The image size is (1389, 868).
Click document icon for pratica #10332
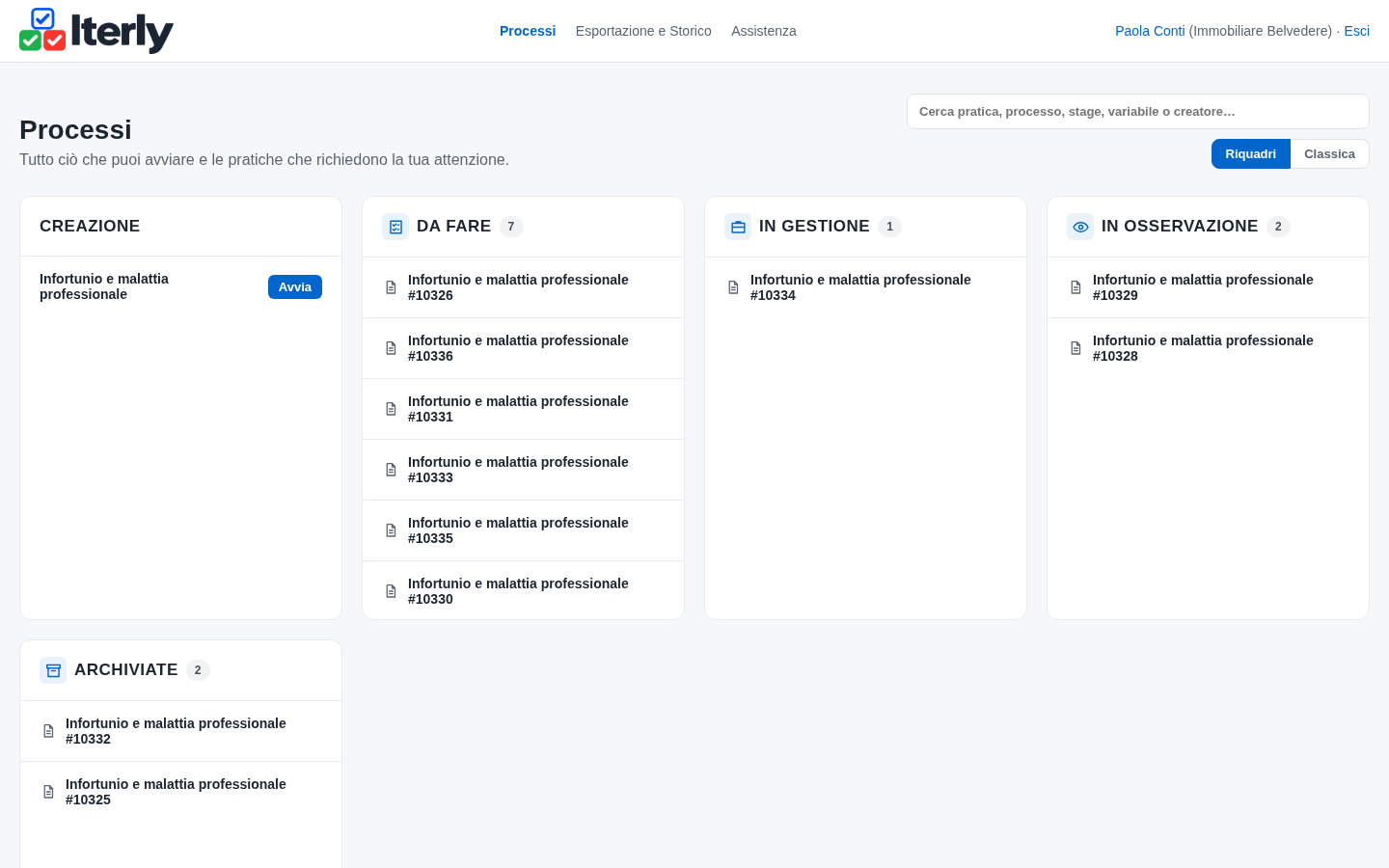pos(48,731)
